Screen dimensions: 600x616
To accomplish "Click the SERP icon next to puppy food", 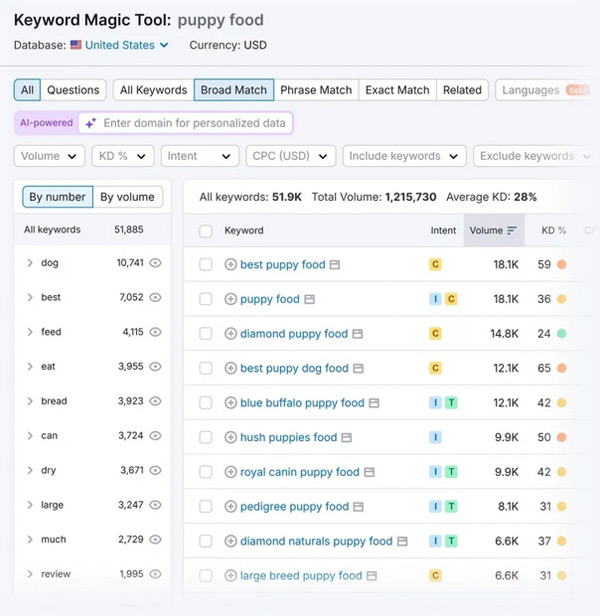I will coord(310,299).
